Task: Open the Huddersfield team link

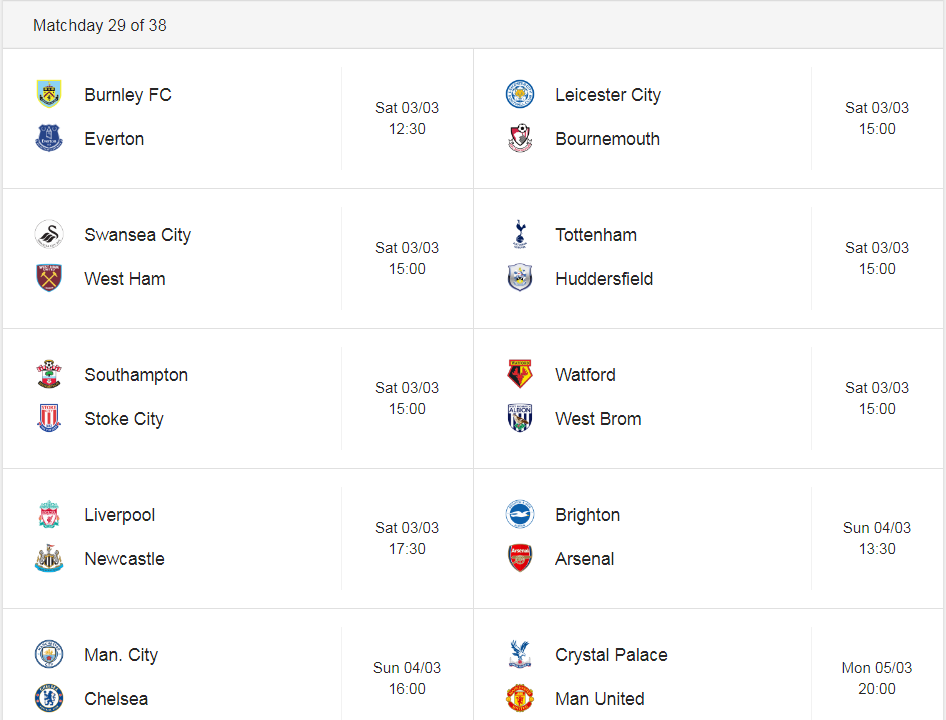Action: [604, 279]
